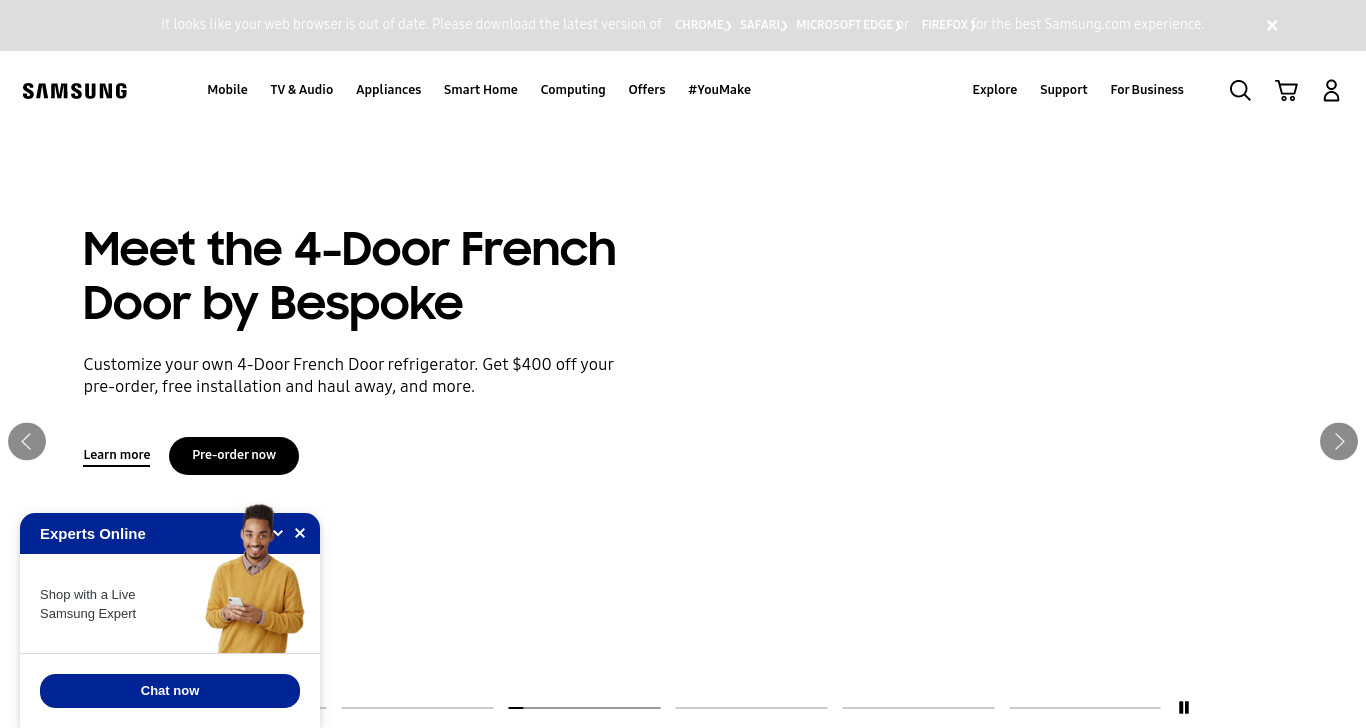Go to previous carousel slide
The height and width of the screenshot is (728, 1366).
coord(27,441)
